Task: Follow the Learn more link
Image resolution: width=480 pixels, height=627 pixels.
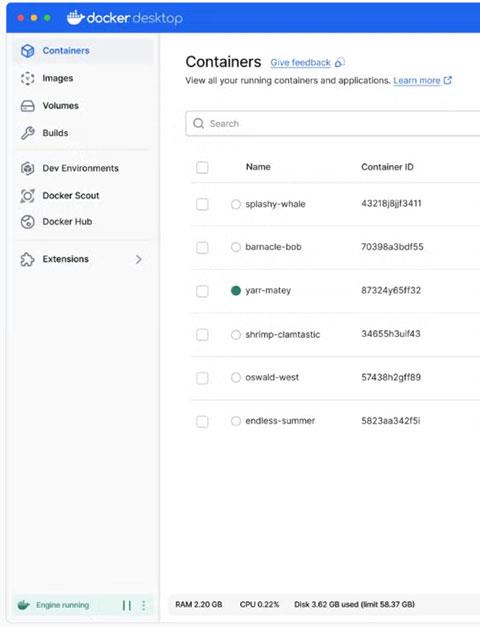Action: [417, 81]
